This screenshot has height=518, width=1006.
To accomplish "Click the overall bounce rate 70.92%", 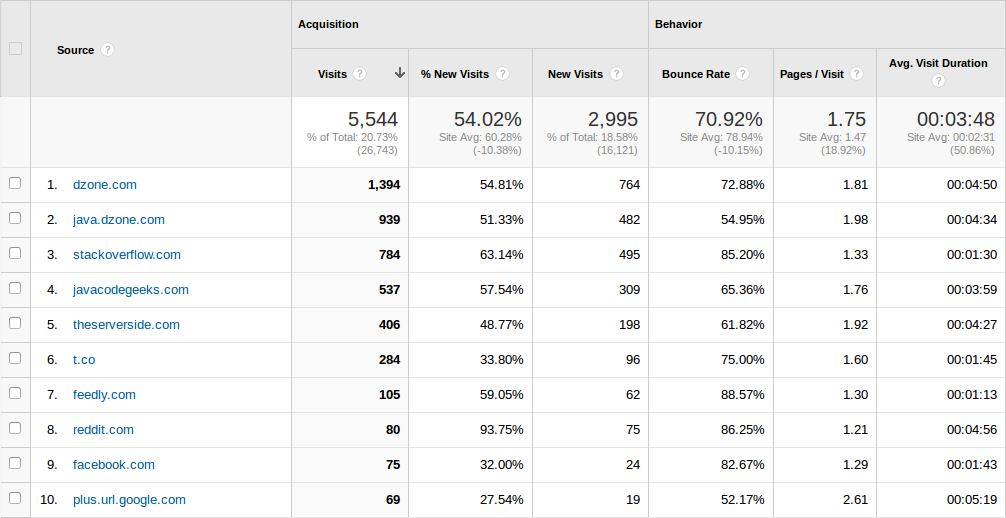I will pos(729,119).
